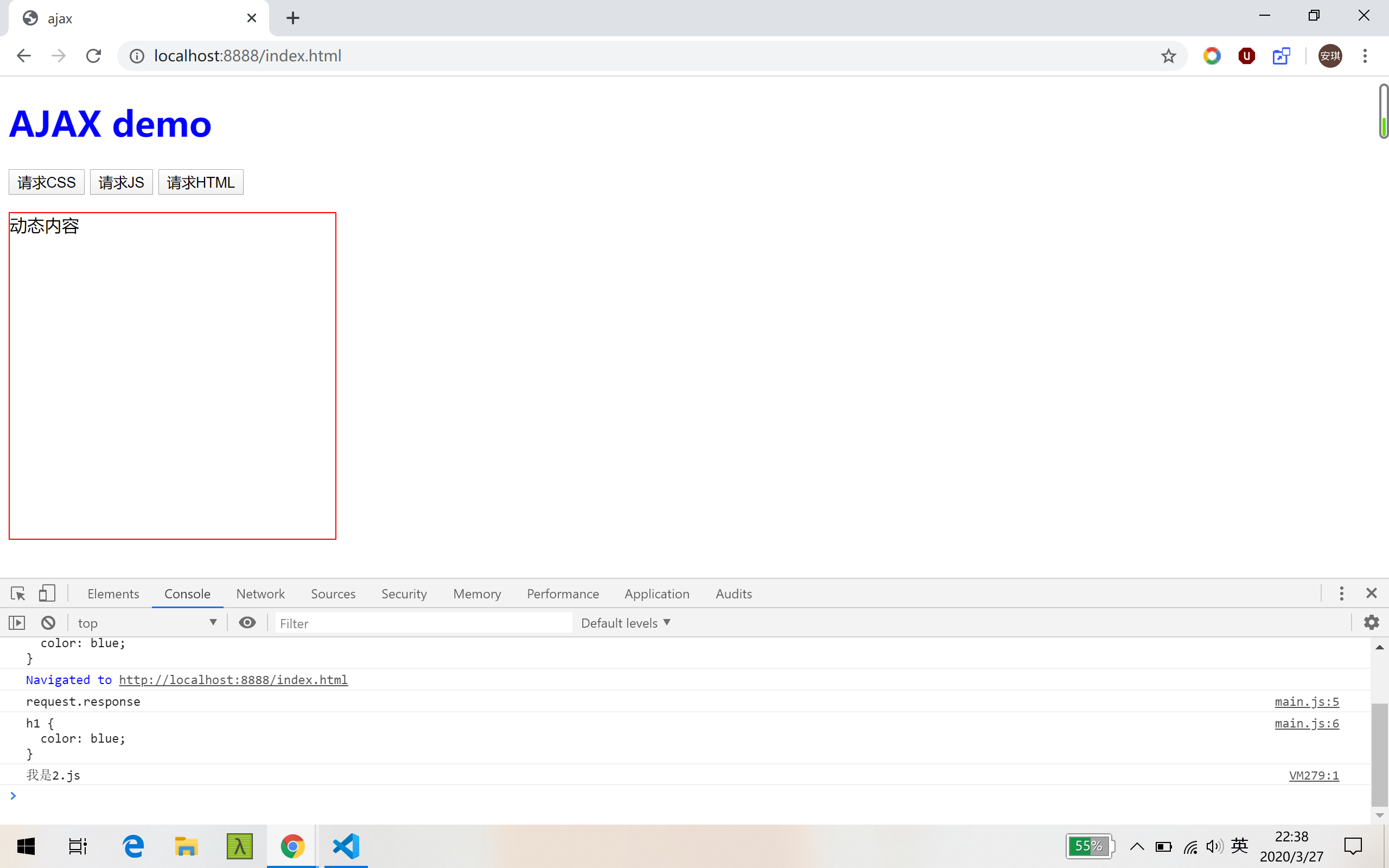The height and width of the screenshot is (868, 1389).
Task: Switch to the Elements tab
Action: pyautogui.click(x=113, y=593)
